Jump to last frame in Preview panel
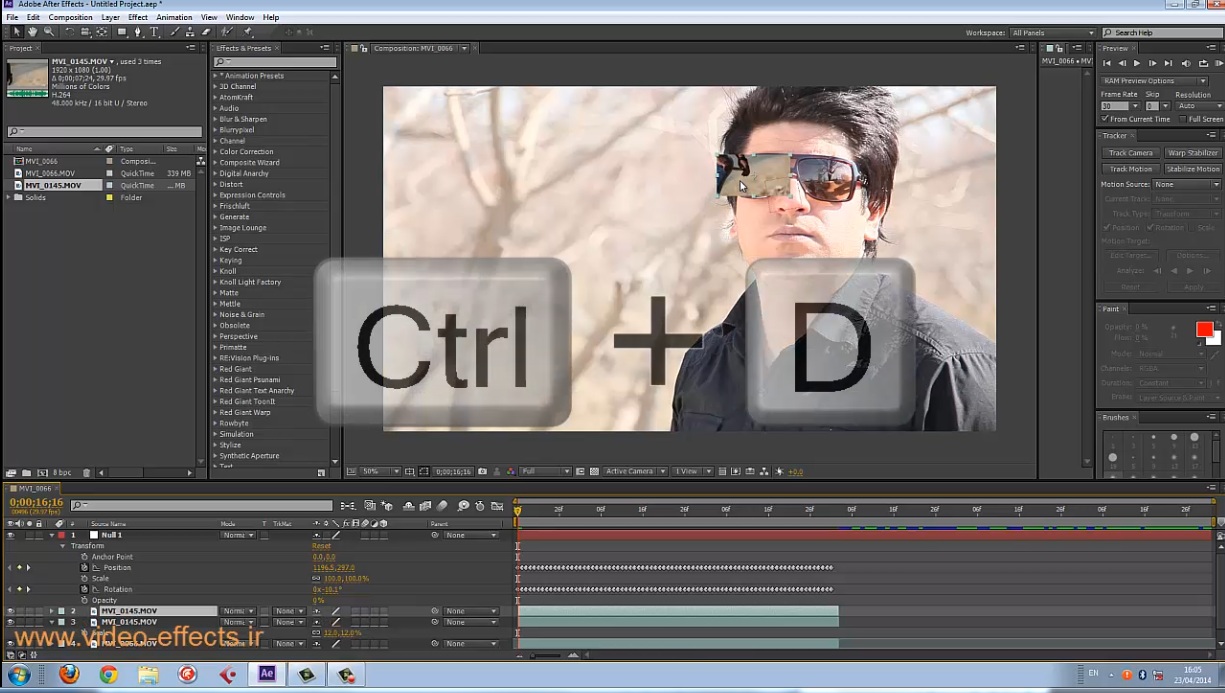Image resolution: width=1225 pixels, height=693 pixels. (x=1168, y=63)
